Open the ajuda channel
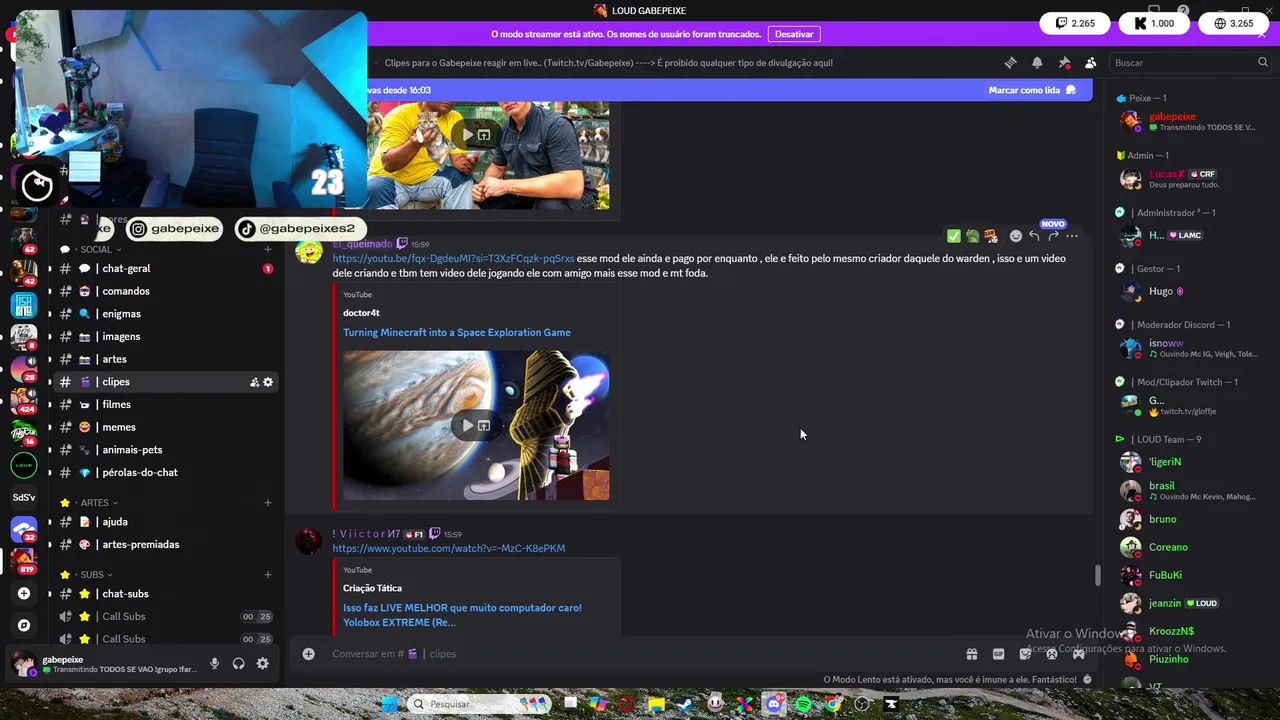Viewport: 1280px width, 720px height. [x=165, y=522]
